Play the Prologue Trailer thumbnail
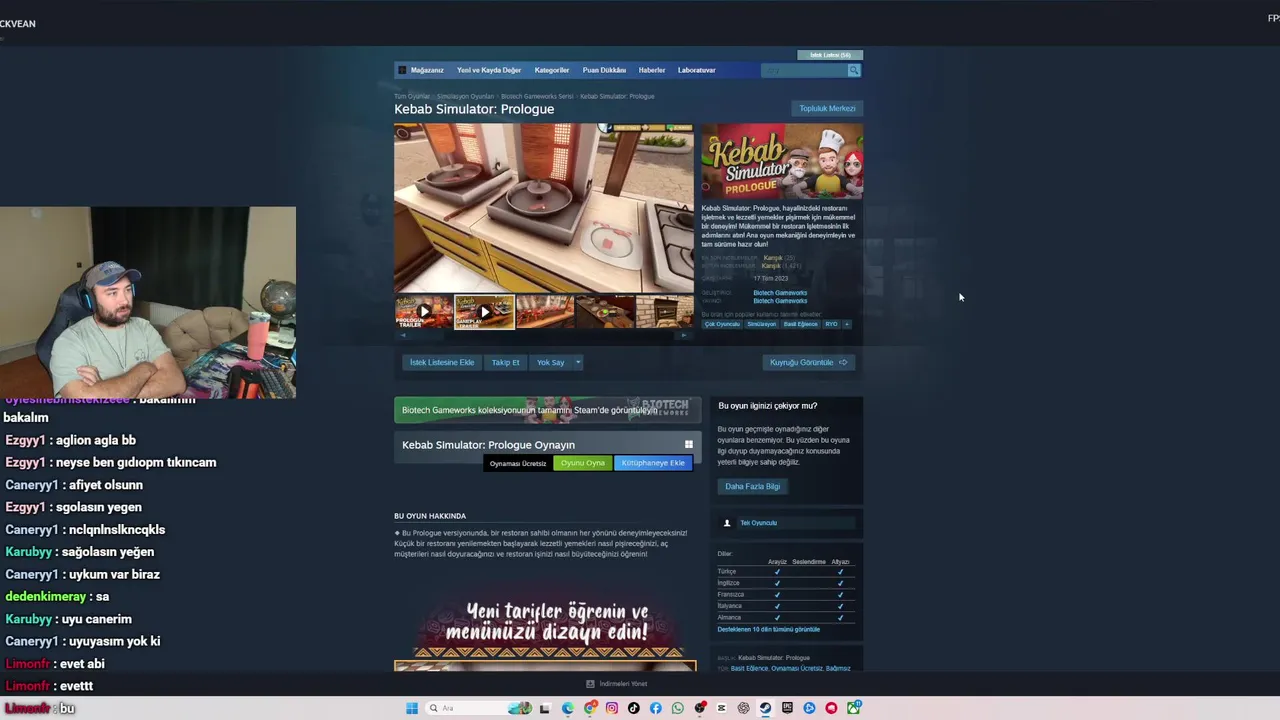This screenshot has width=1280, height=720. pyautogui.click(x=424, y=312)
